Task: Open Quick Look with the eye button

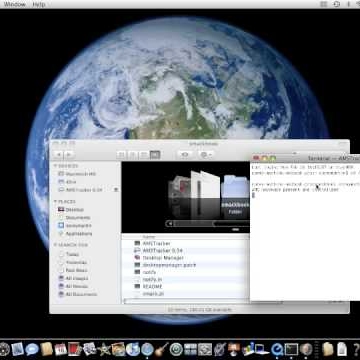Action: (x=184, y=155)
